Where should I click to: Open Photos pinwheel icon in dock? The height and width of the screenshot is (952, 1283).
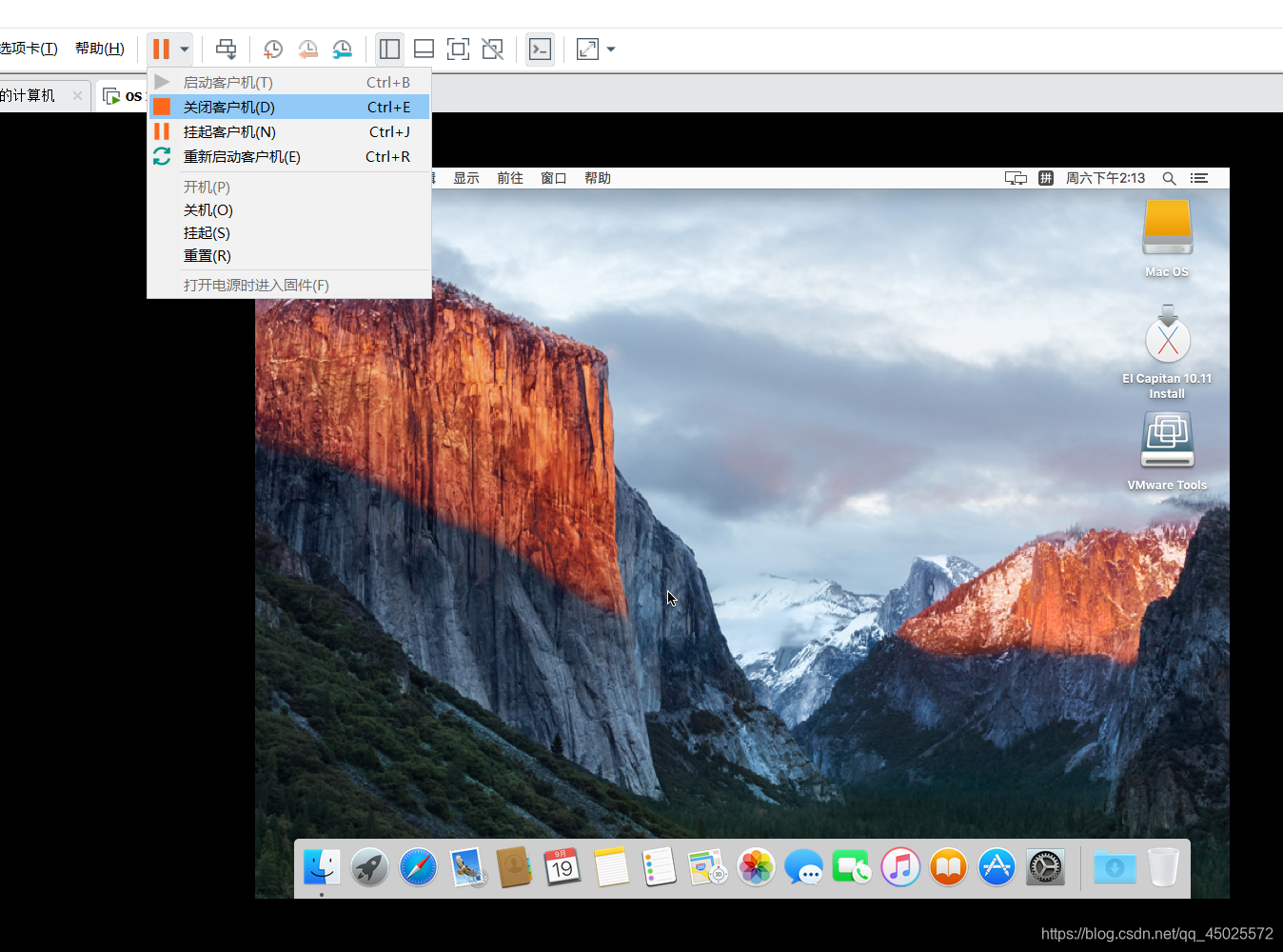coord(757,867)
